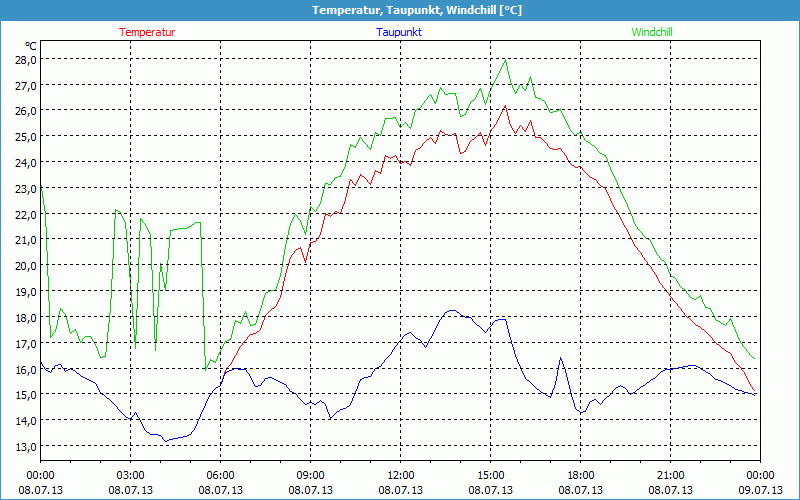800x500 pixels.
Task: Click the 21,0 y-axis value
Action: tap(27, 240)
